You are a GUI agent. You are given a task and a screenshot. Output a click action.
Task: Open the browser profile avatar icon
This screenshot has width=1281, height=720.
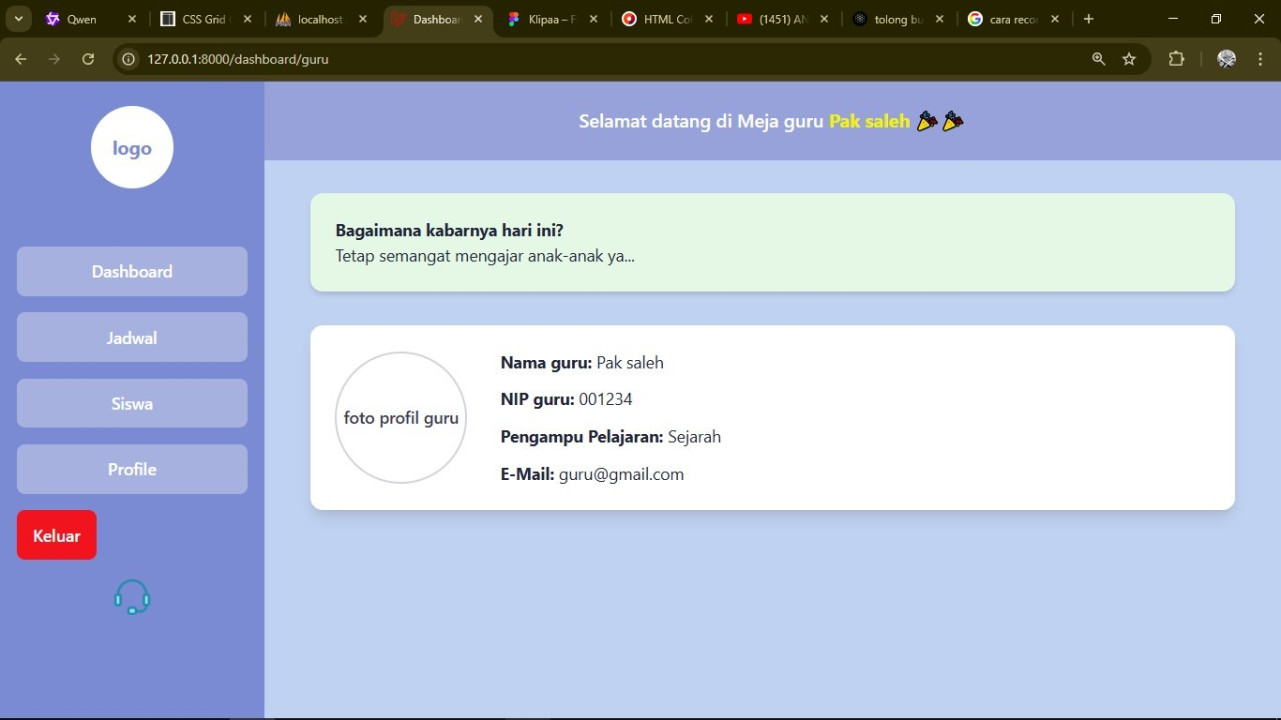point(1226,59)
